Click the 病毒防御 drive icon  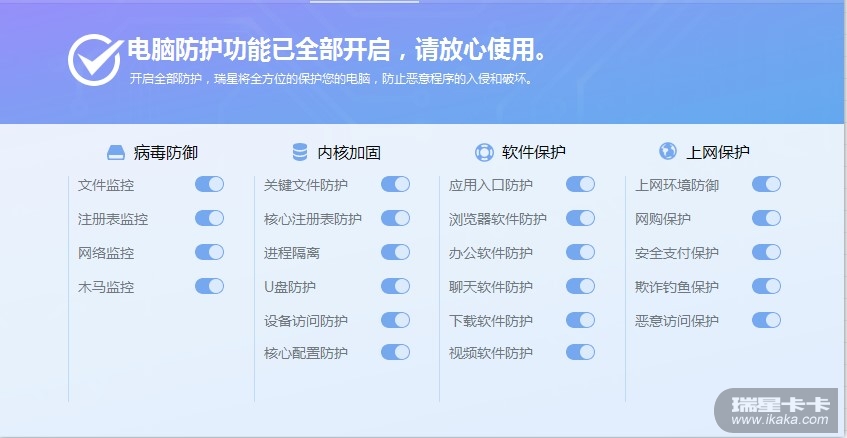pyautogui.click(x=116, y=153)
